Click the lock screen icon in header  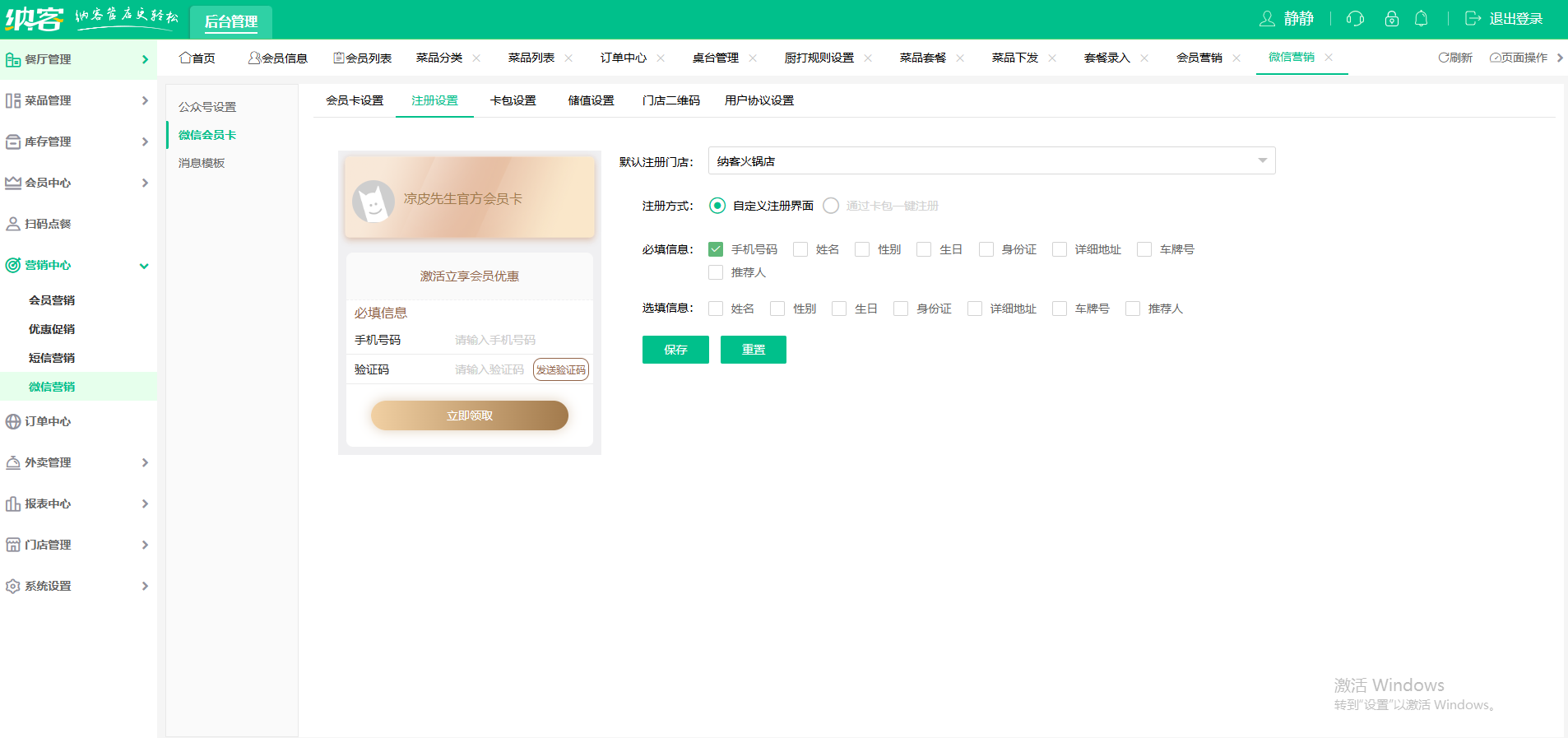pyautogui.click(x=1391, y=19)
